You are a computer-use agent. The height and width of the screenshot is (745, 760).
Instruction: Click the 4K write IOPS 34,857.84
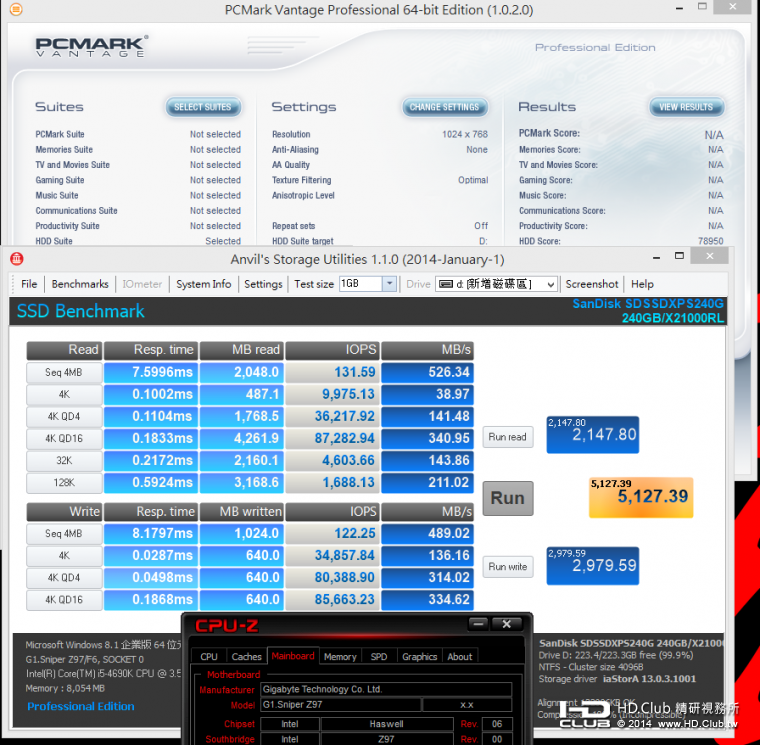[x=332, y=555]
